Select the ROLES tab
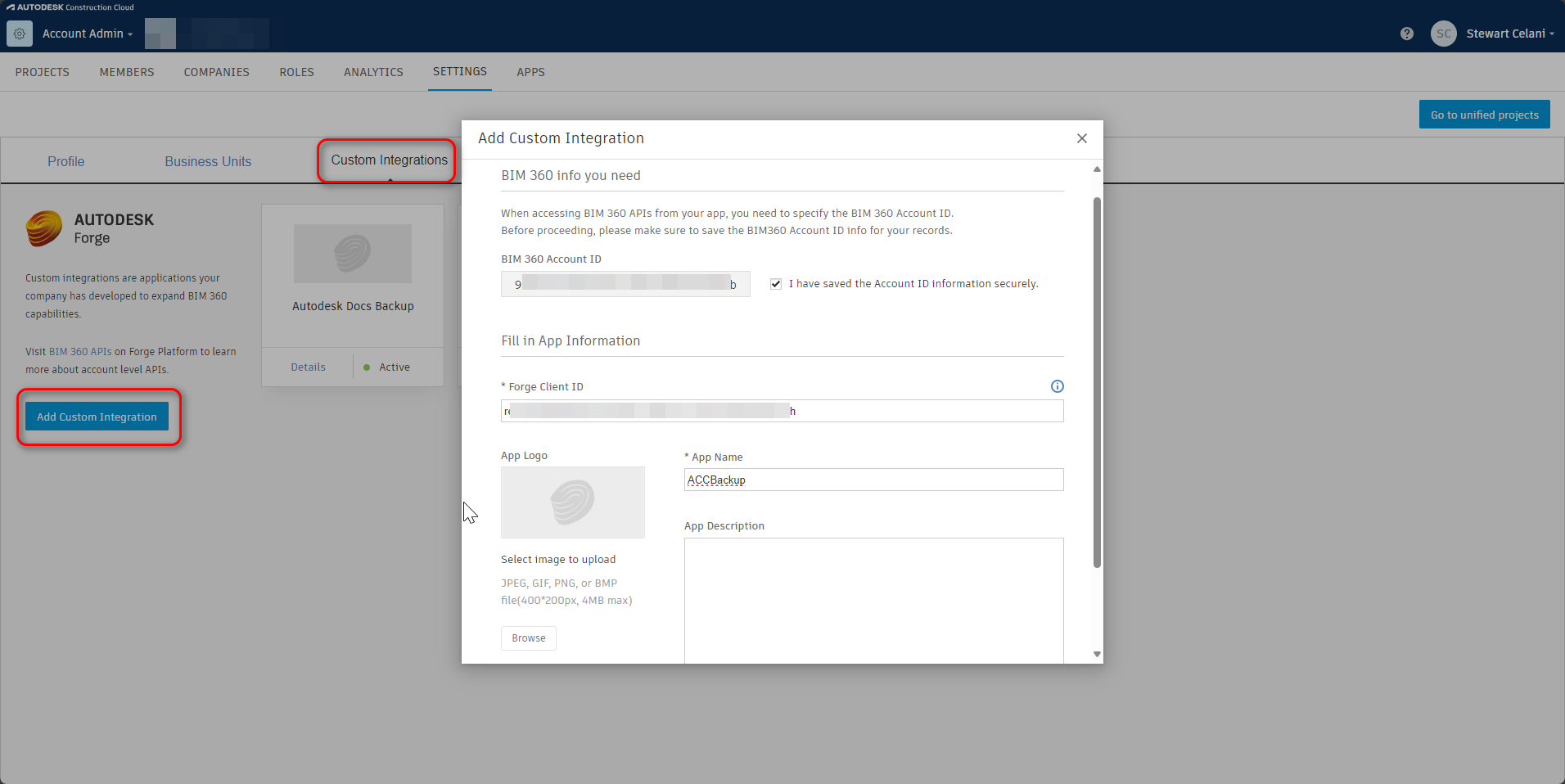Image resolution: width=1565 pixels, height=784 pixels. pos(297,72)
